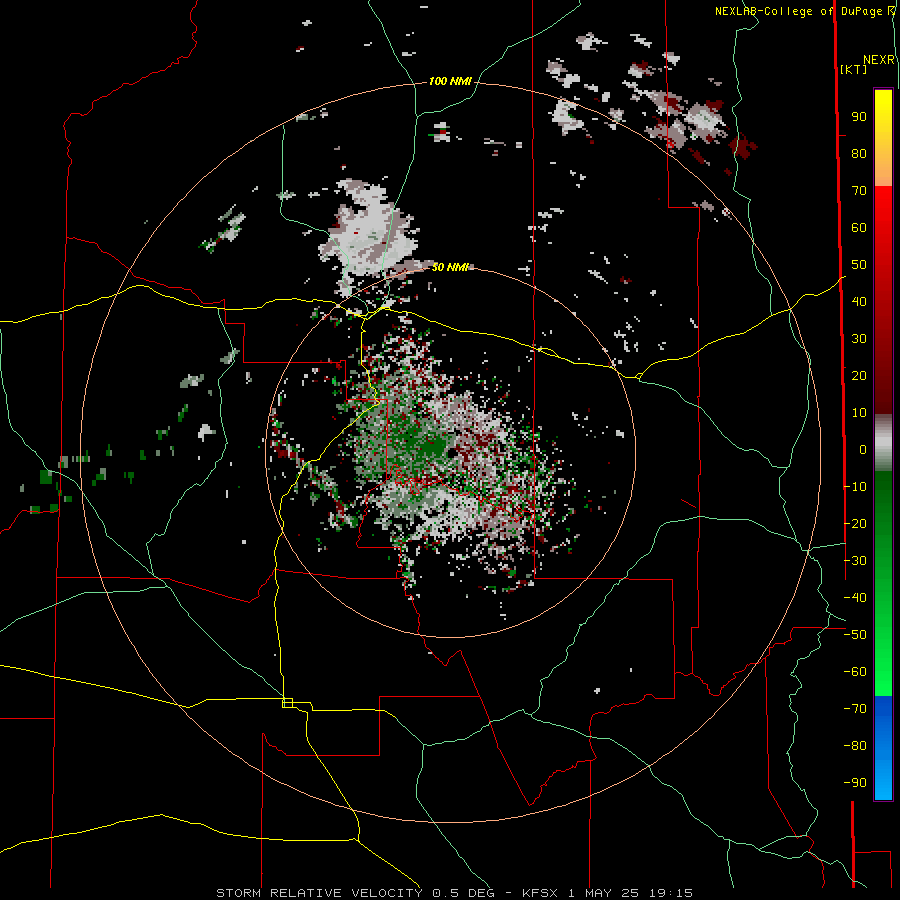This screenshot has height=900, width=900.
Task: Click the -20 value on the velocity scale
Action: pos(855,523)
